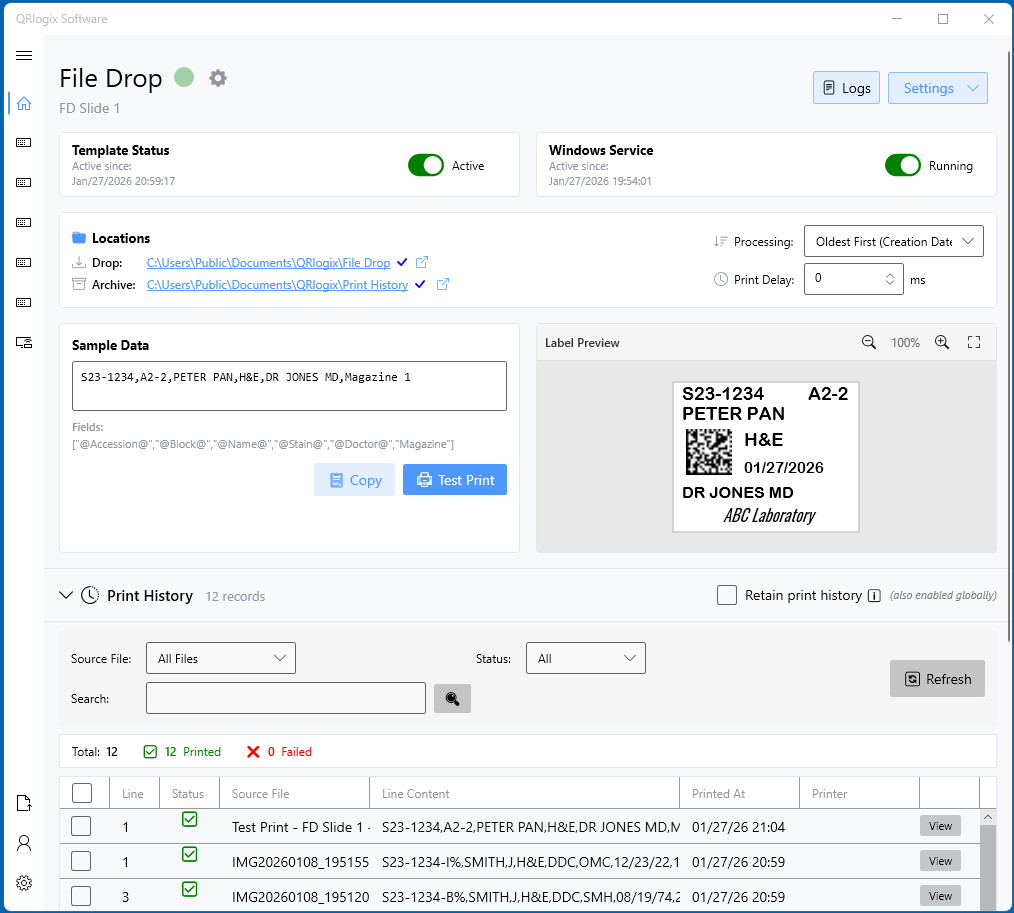Toggle the Template Status Active switch
This screenshot has width=1014, height=913.
[426, 165]
